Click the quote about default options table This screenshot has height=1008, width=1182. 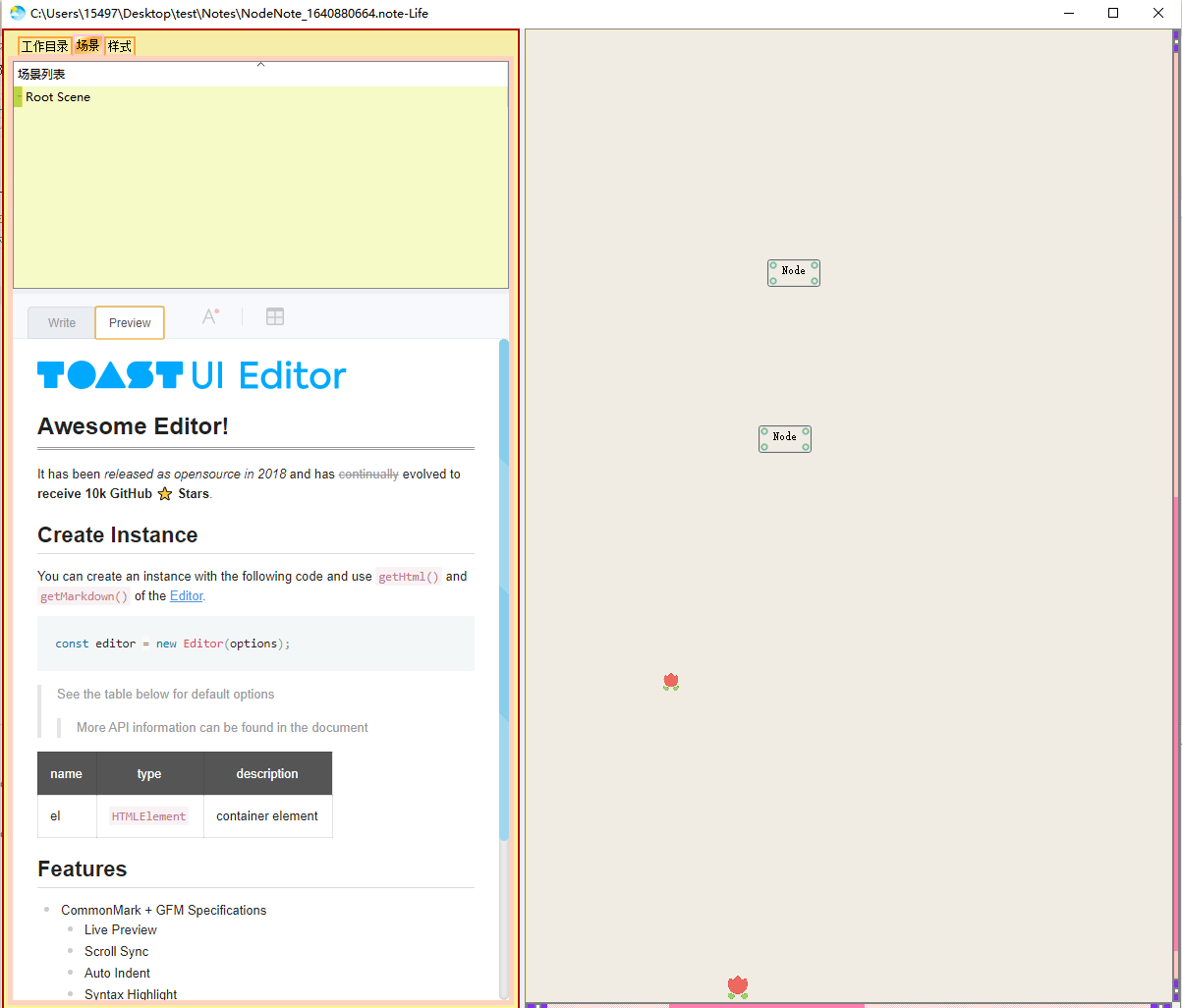pos(166,694)
